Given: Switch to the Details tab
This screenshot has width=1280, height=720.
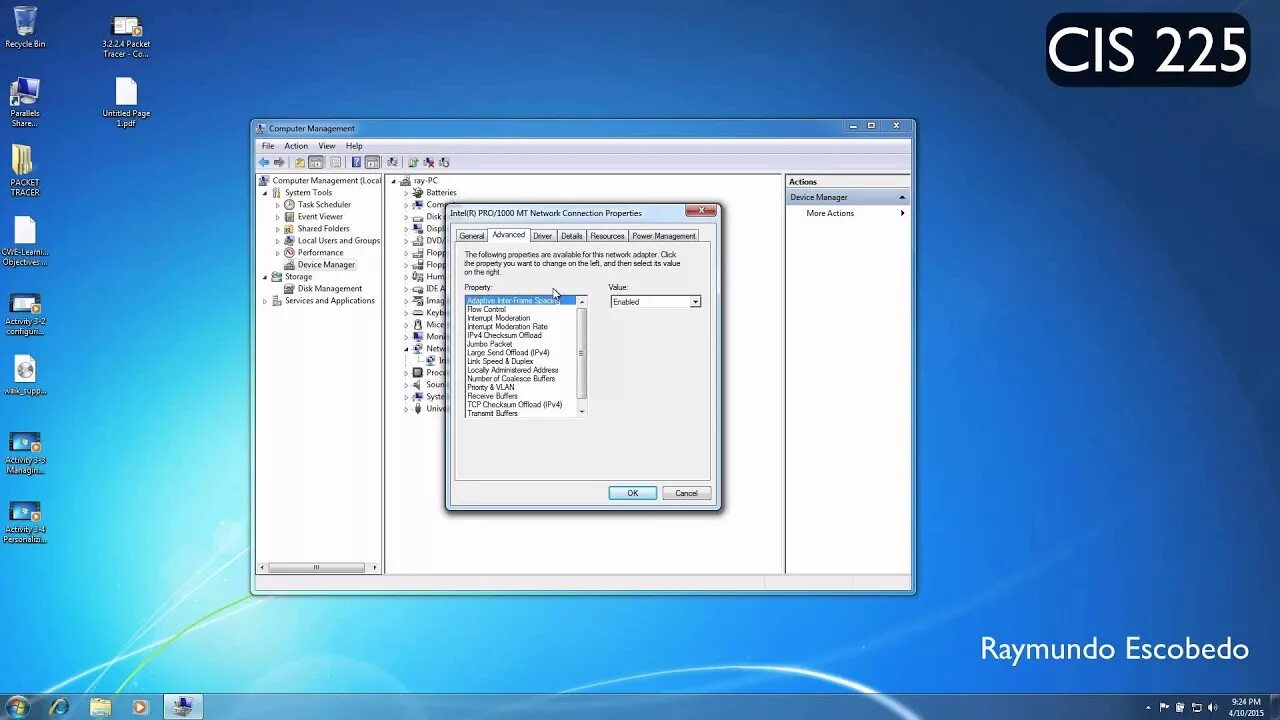Looking at the screenshot, I should pyautogui.click(x=571, y=236).
